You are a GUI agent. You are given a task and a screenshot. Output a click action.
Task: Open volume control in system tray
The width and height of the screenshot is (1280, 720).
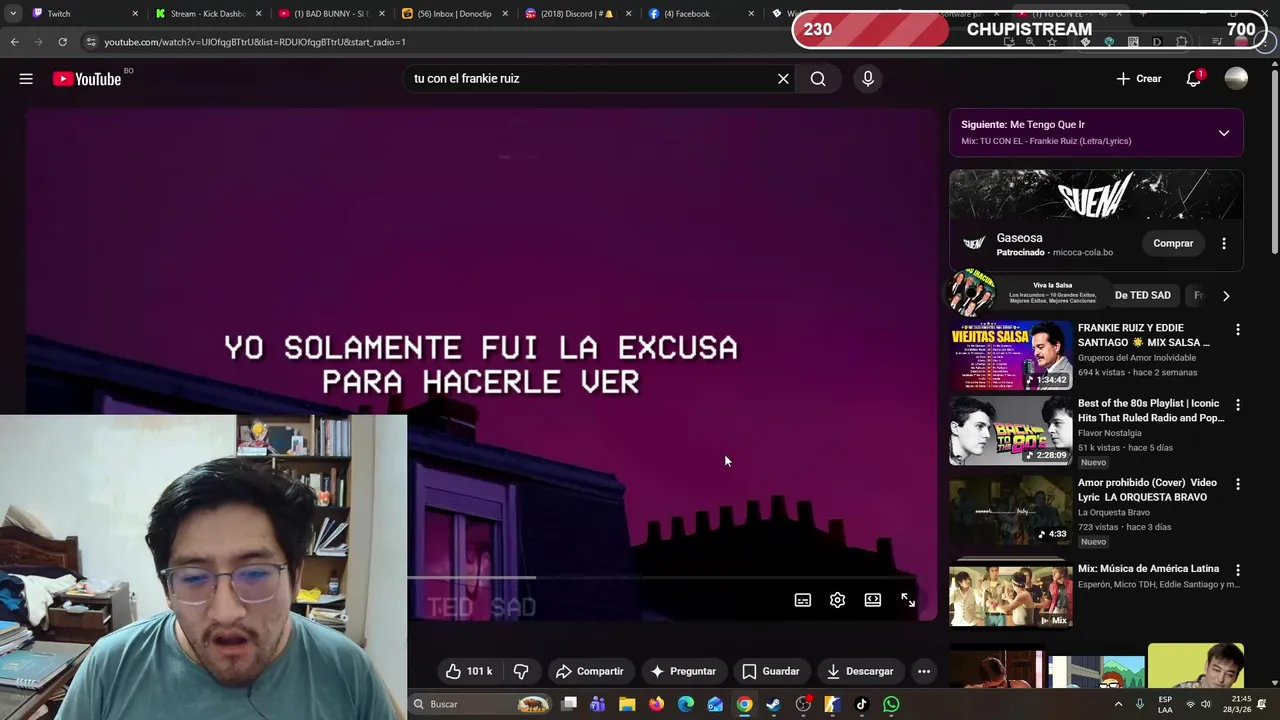pos(1205,704)
